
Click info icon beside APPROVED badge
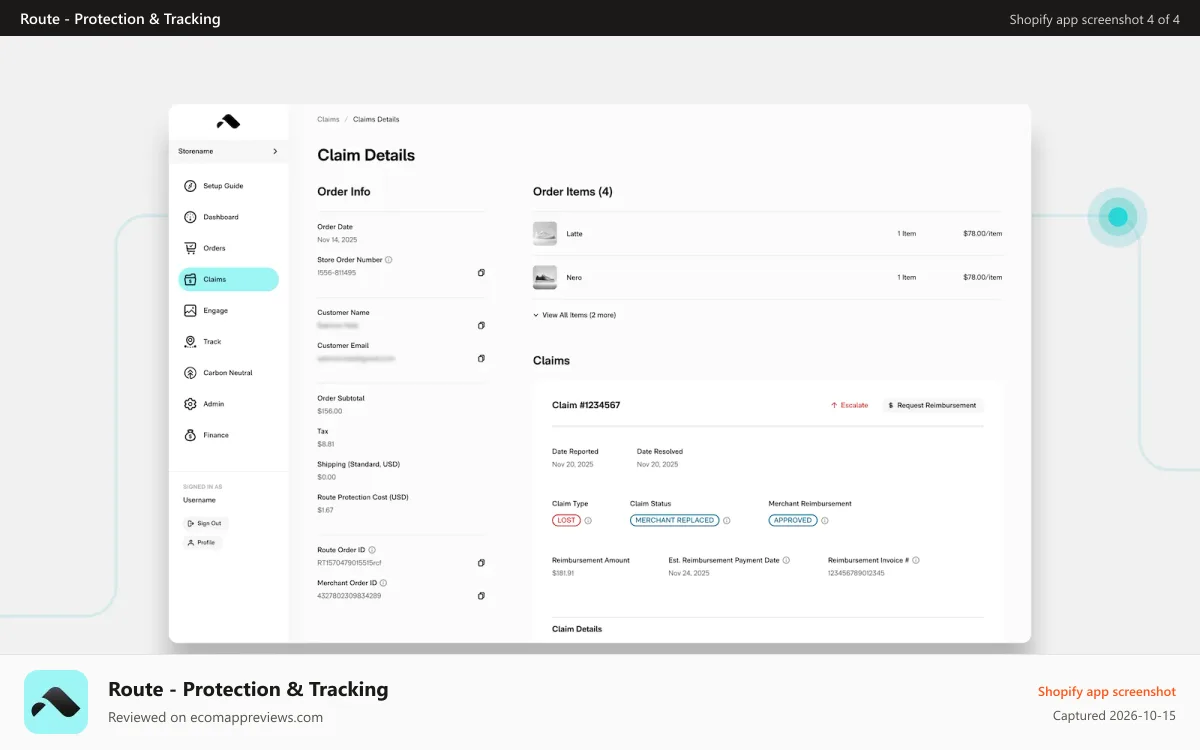(825, 520)
